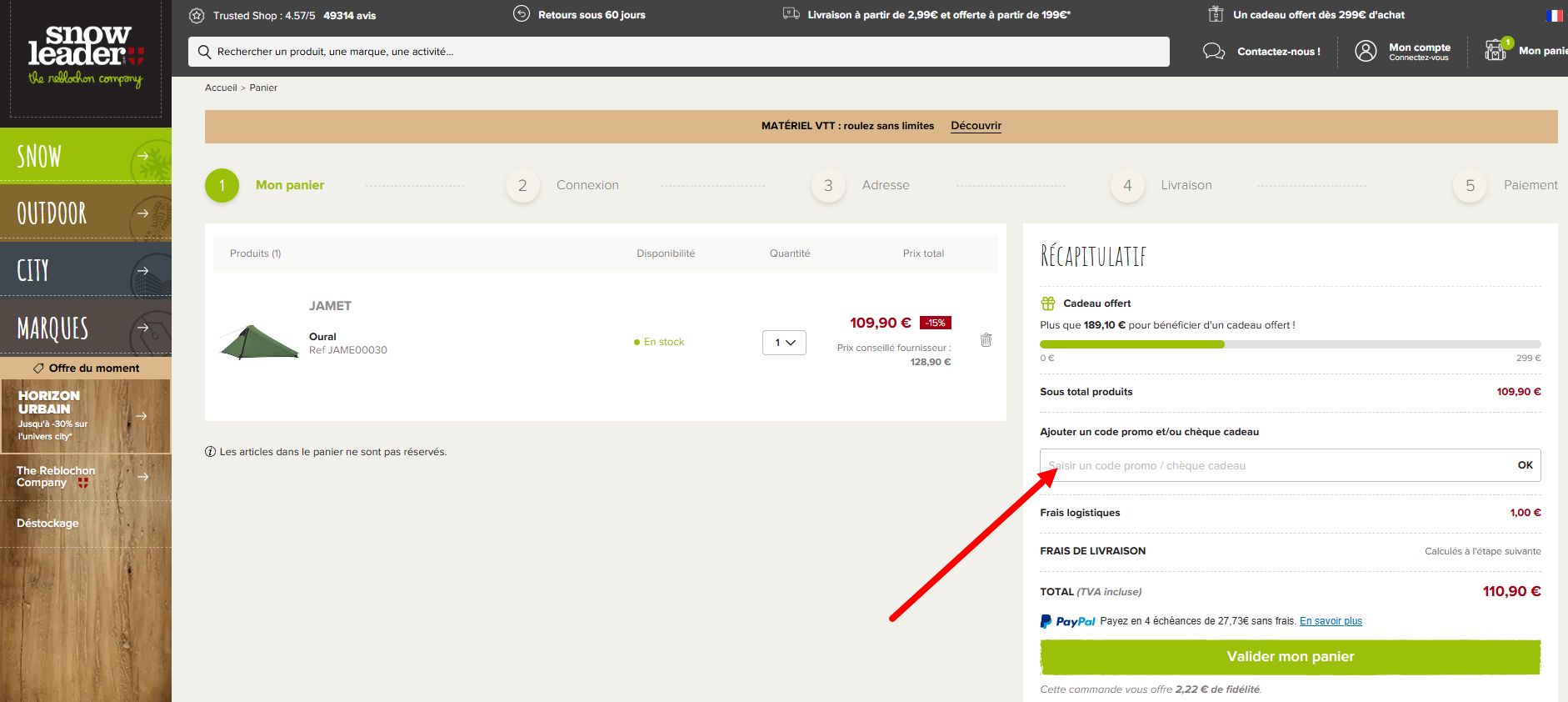Click the gift progress bar

click(x=1291, y=344)
